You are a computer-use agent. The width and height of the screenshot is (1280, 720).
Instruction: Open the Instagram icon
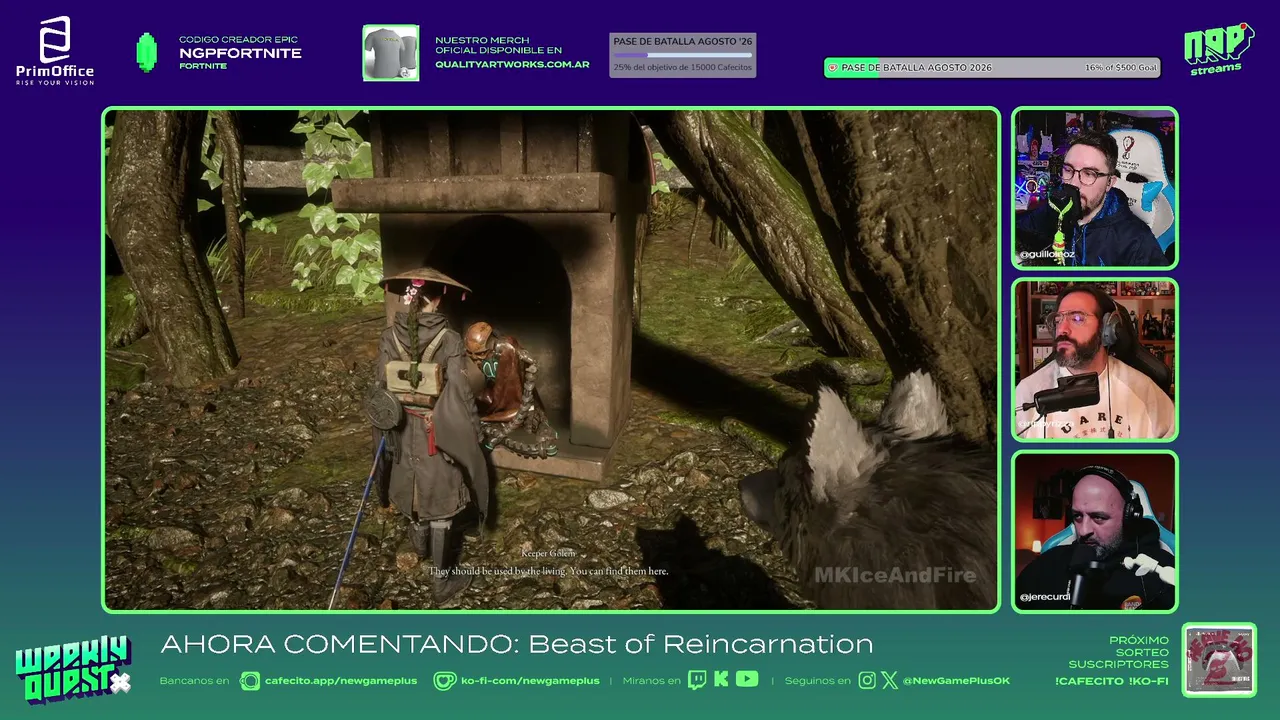click(867, 681)
